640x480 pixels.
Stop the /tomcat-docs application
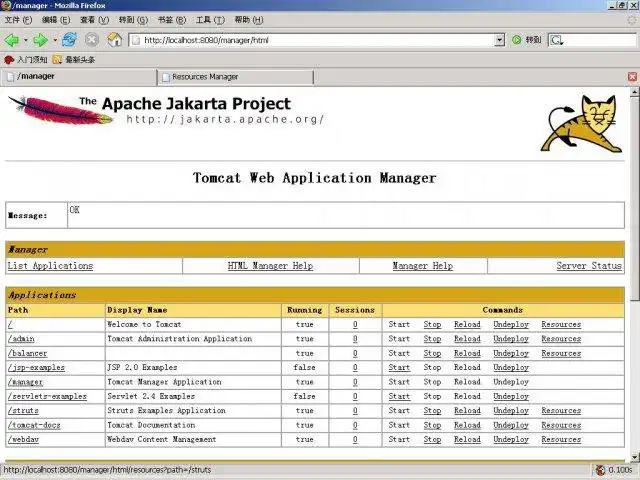[x=432, y=425]
